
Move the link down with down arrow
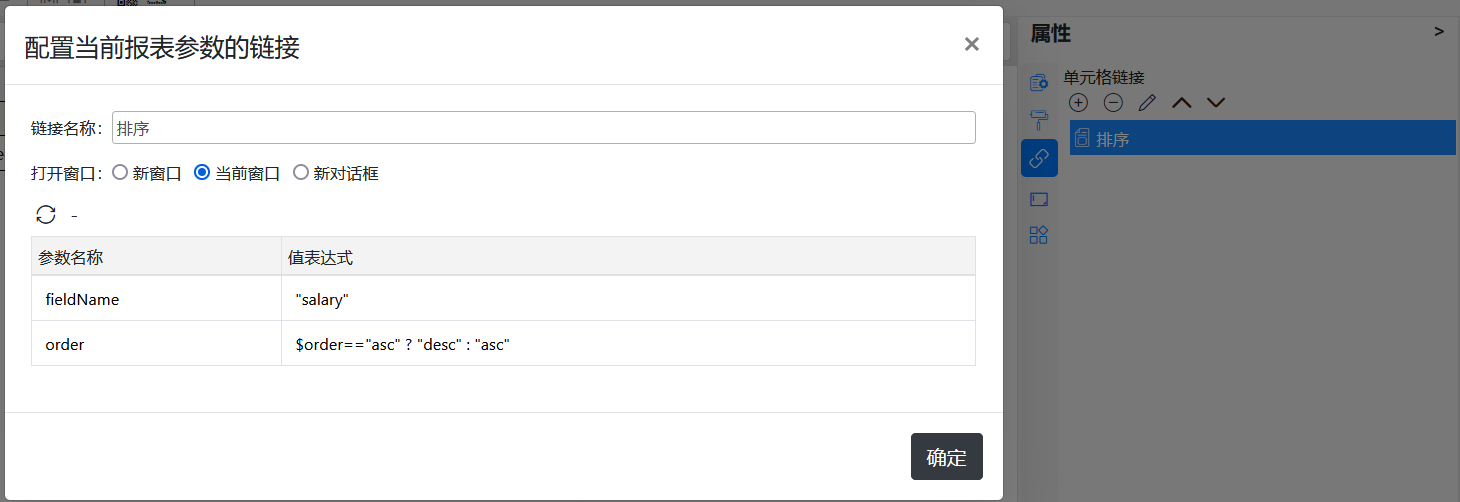click(x=1216, y=102)
